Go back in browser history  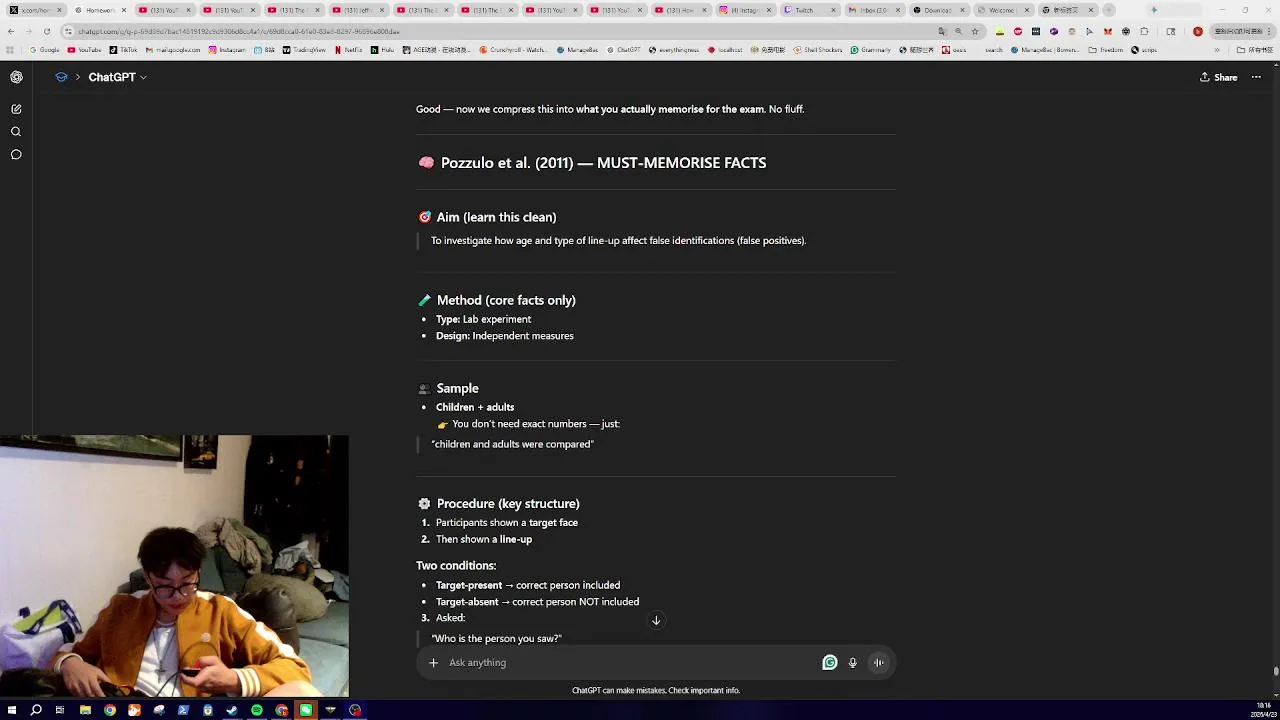tap(11, 31)
